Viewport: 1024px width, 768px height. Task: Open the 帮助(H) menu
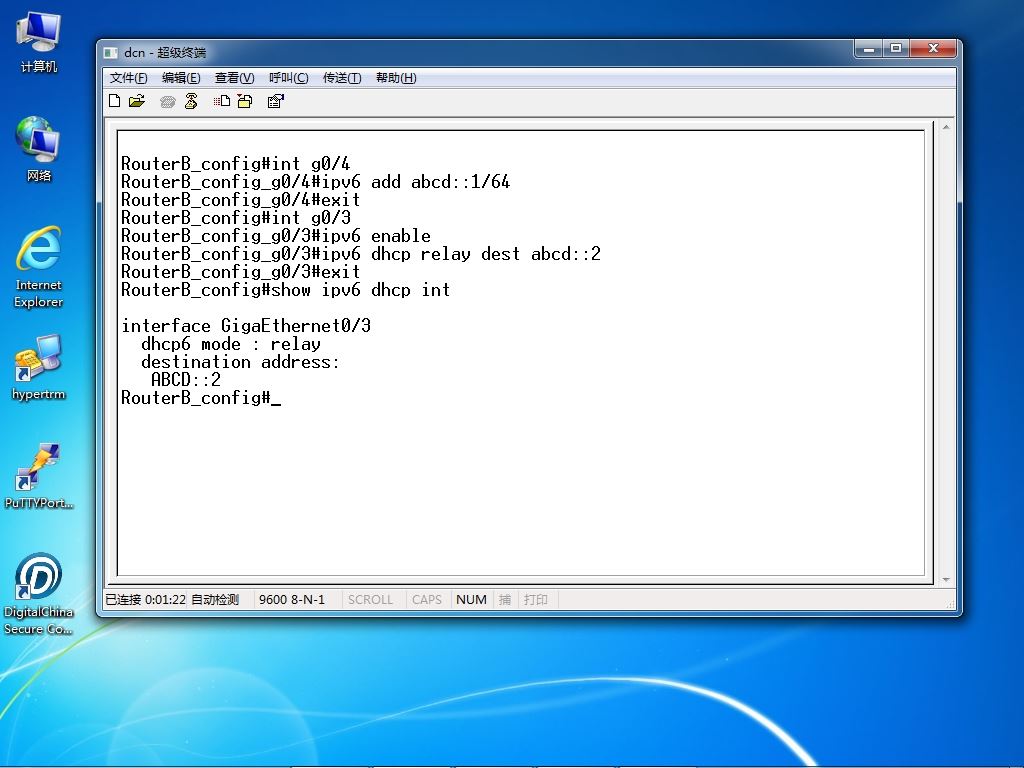click(396, 78)
